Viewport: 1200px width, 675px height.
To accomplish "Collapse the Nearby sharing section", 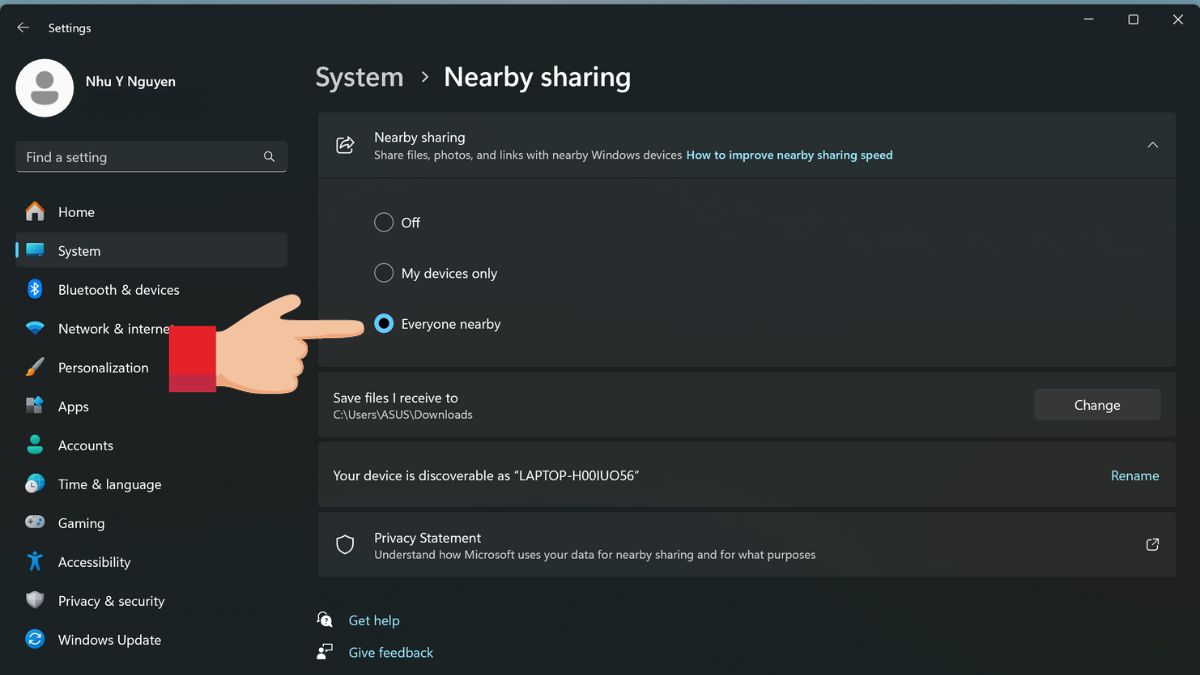I will coord(1152,144).
